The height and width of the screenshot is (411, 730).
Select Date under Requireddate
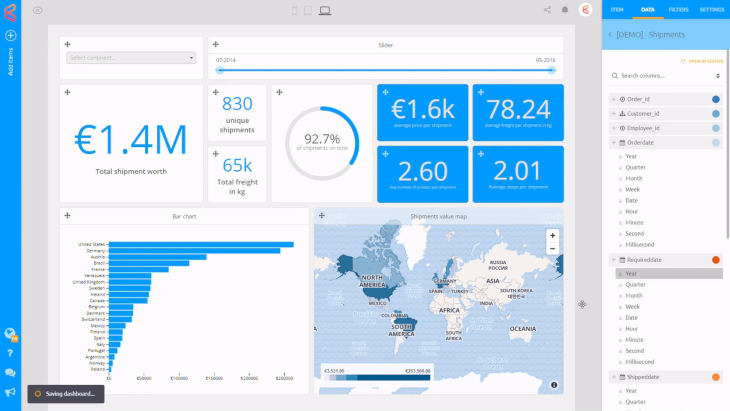pyautogui.click(x=631, y=318)
